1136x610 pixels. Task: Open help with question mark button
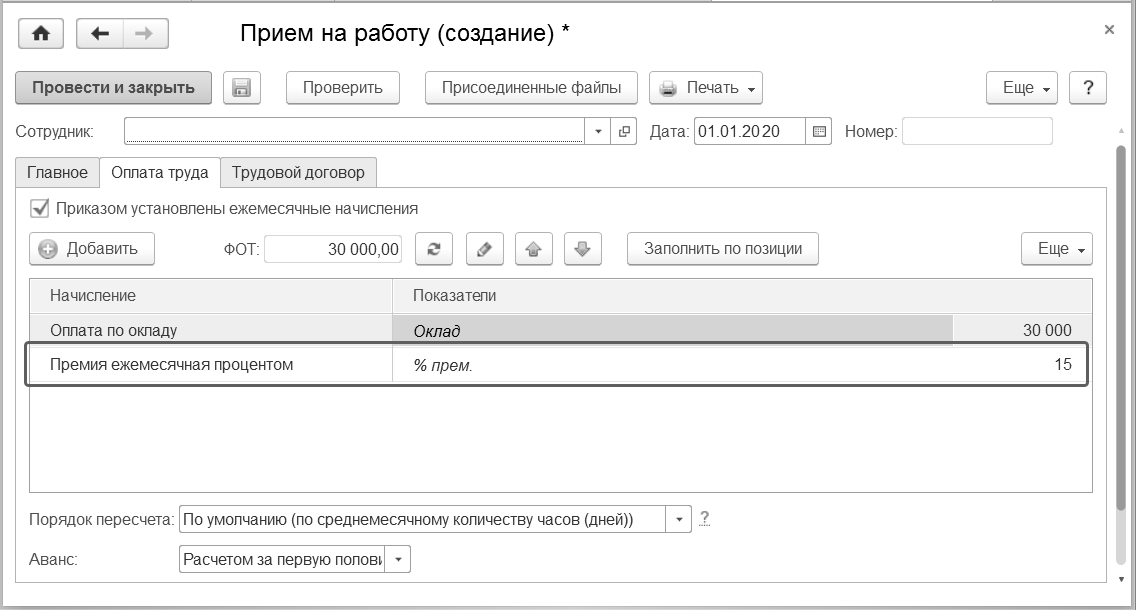pos(1087,88)
